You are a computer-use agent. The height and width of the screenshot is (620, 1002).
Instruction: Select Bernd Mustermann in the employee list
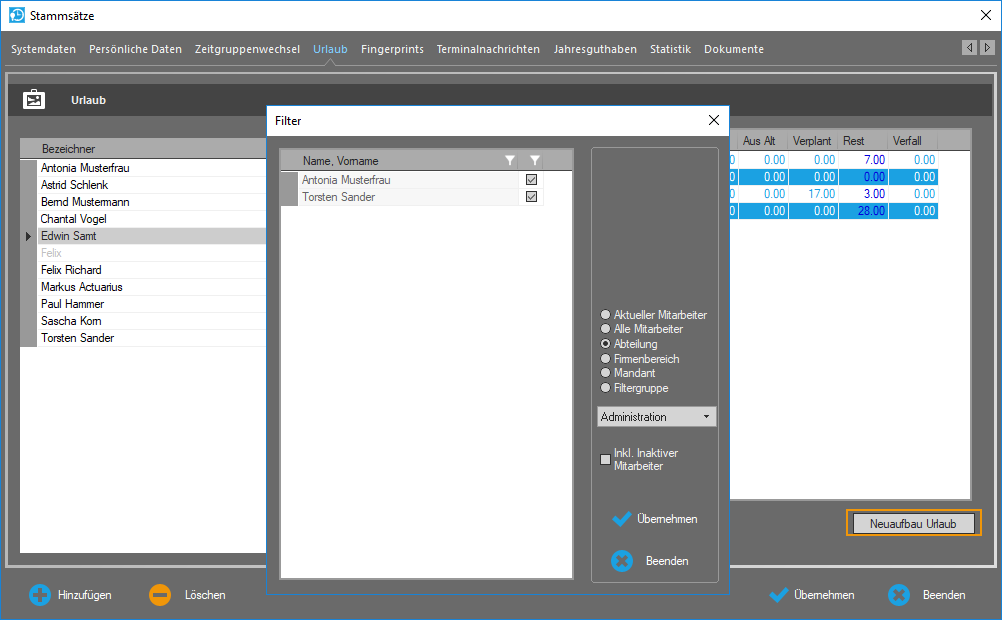click(x=85, y=202)
